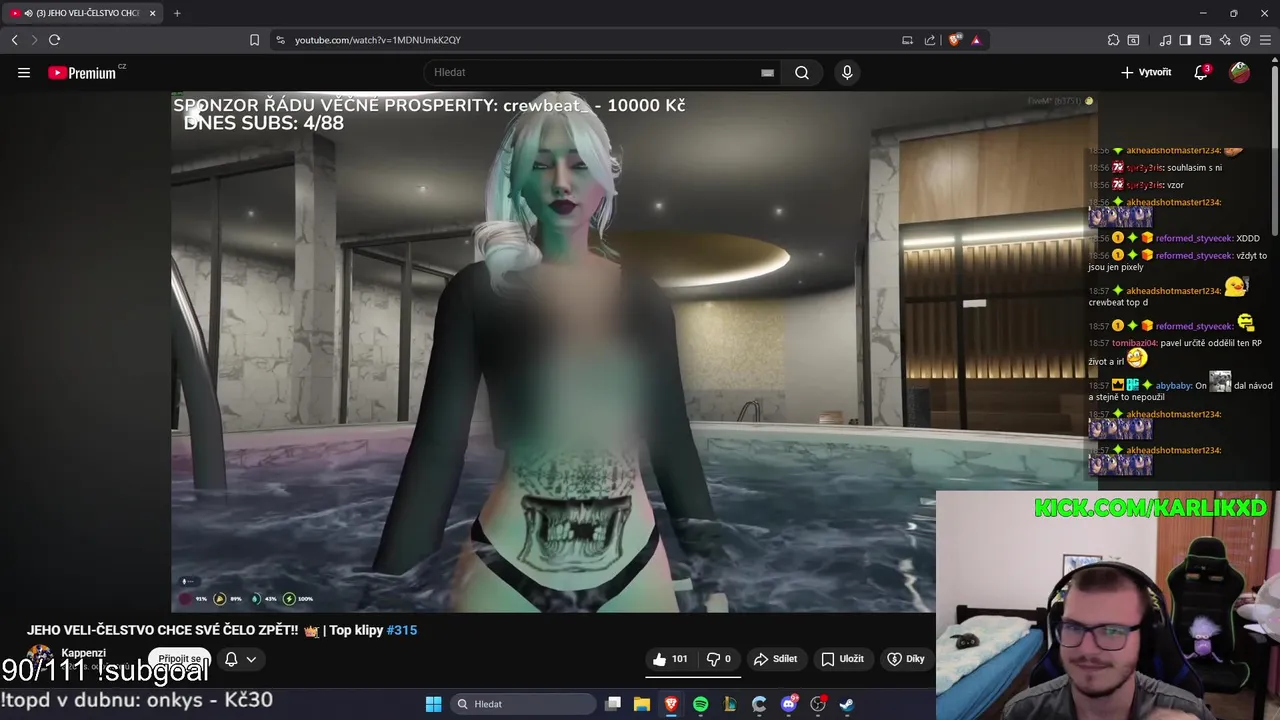The width and height of the screenshot is (1280, 720).
Task: Open Task View in the taskbar
Action: (613, 704)
